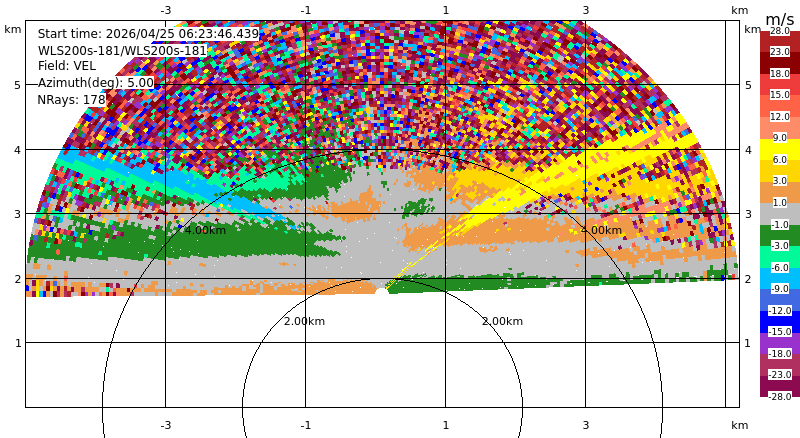Click the Start time text label
800x438 pixels.
click(148, 34)
